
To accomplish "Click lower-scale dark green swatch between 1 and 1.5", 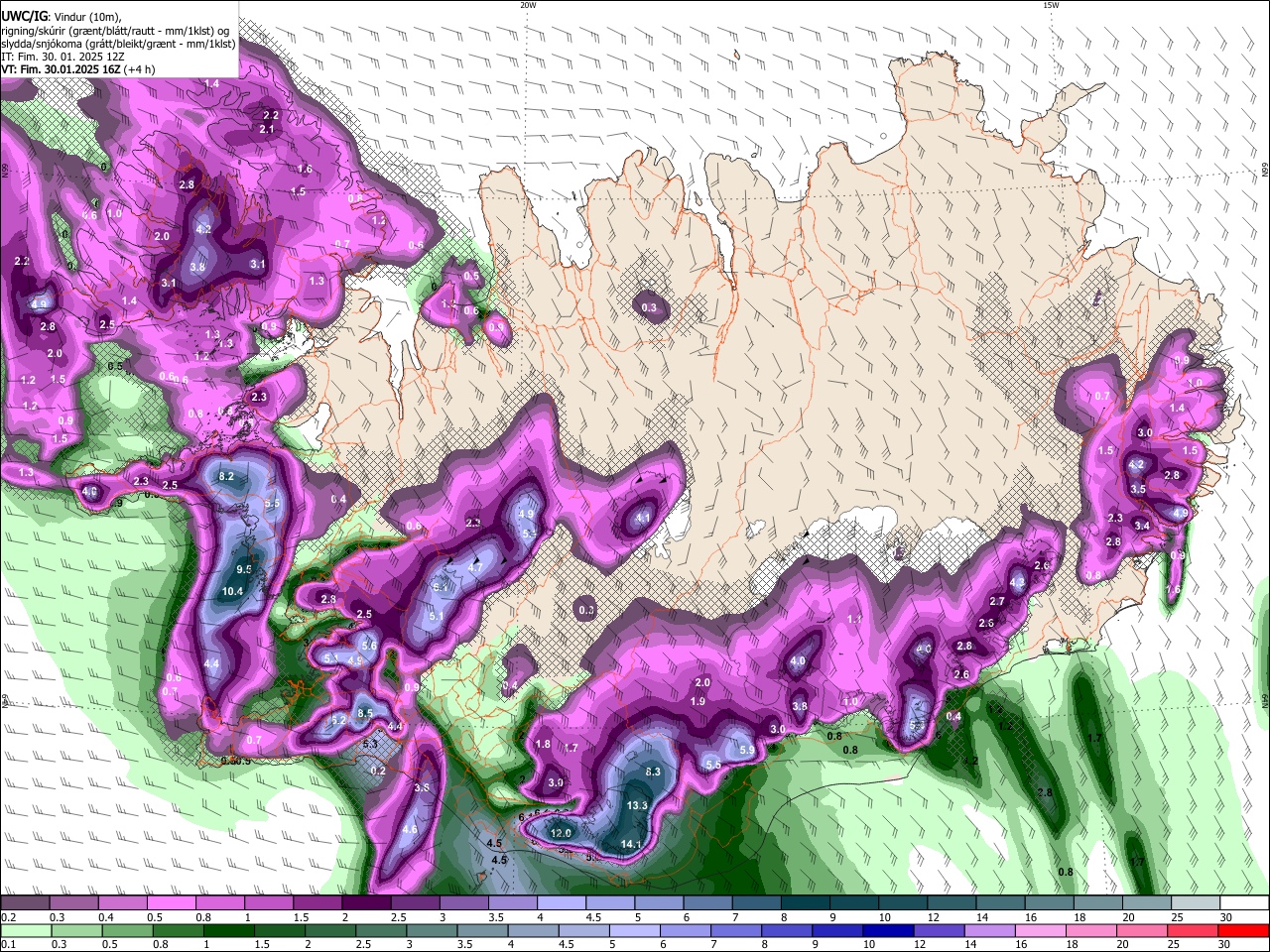I will tap(230, 930).
